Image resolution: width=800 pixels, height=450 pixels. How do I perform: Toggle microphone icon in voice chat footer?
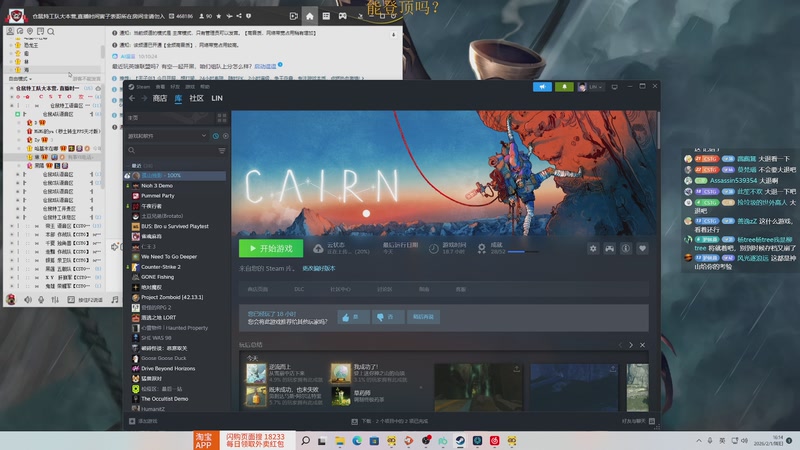(41, 300)
